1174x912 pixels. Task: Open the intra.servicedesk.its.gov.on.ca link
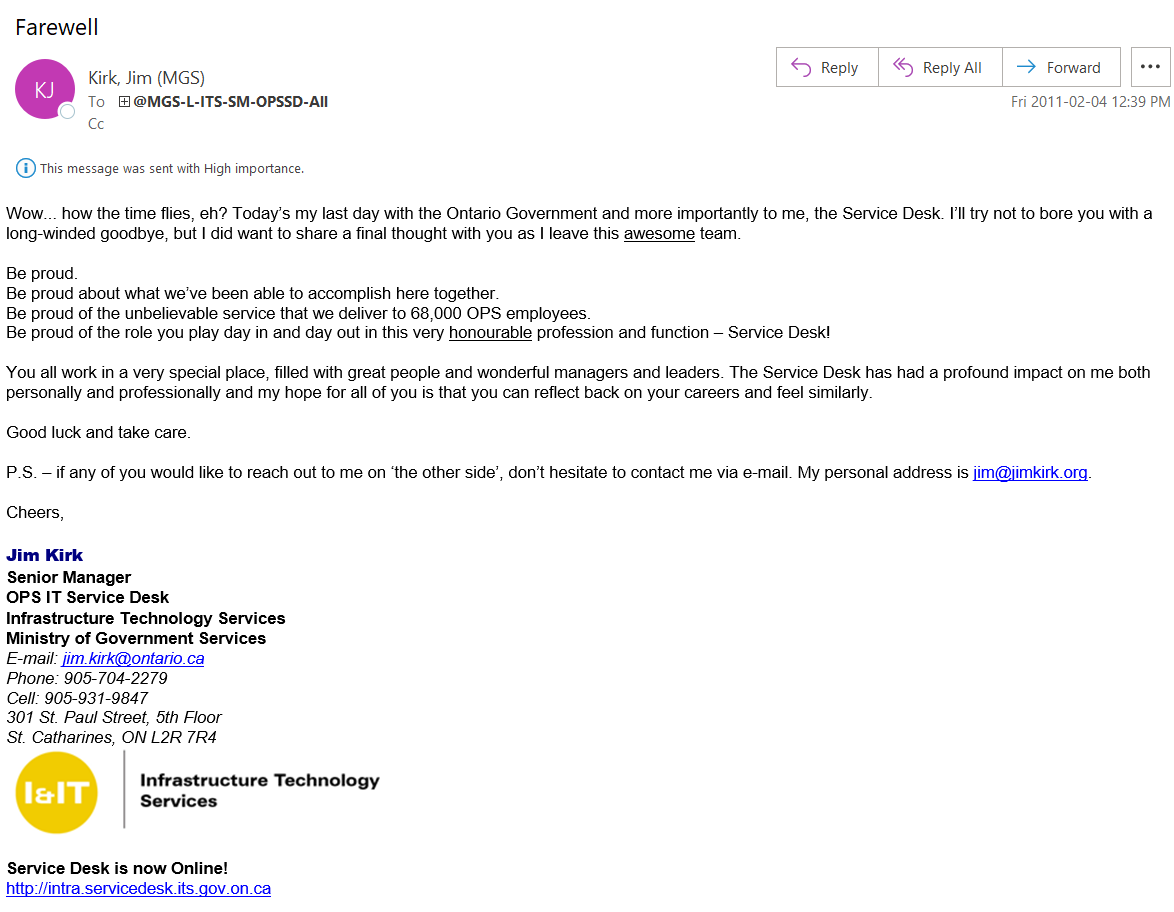(138, 888)
